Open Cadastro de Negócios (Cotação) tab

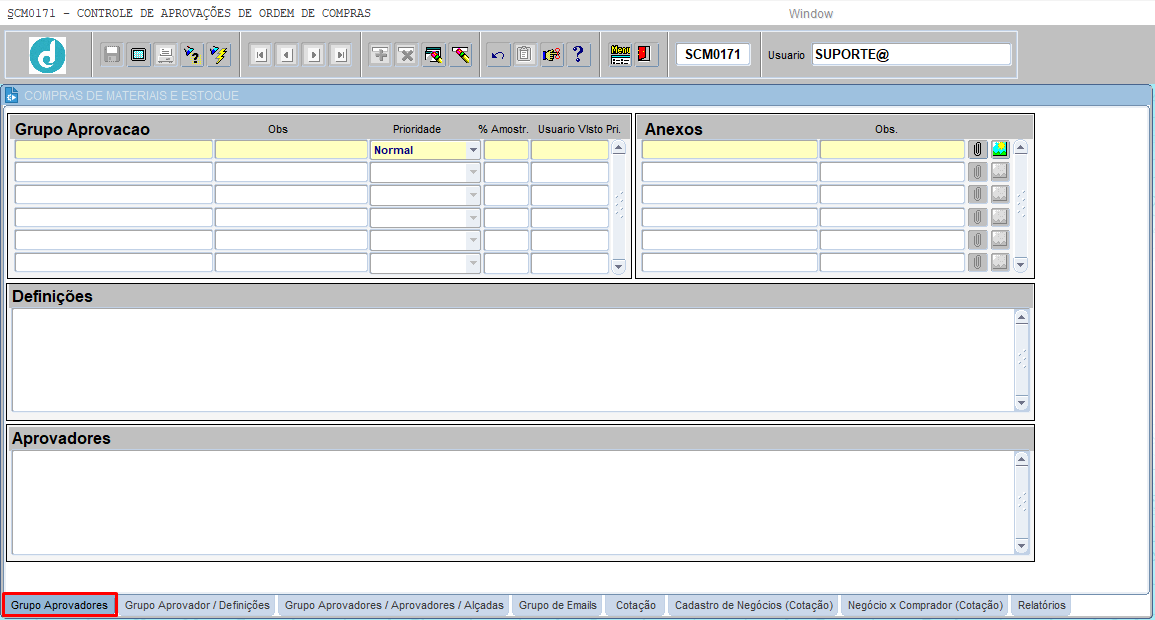pyautogui.click(x=754, y=605)
